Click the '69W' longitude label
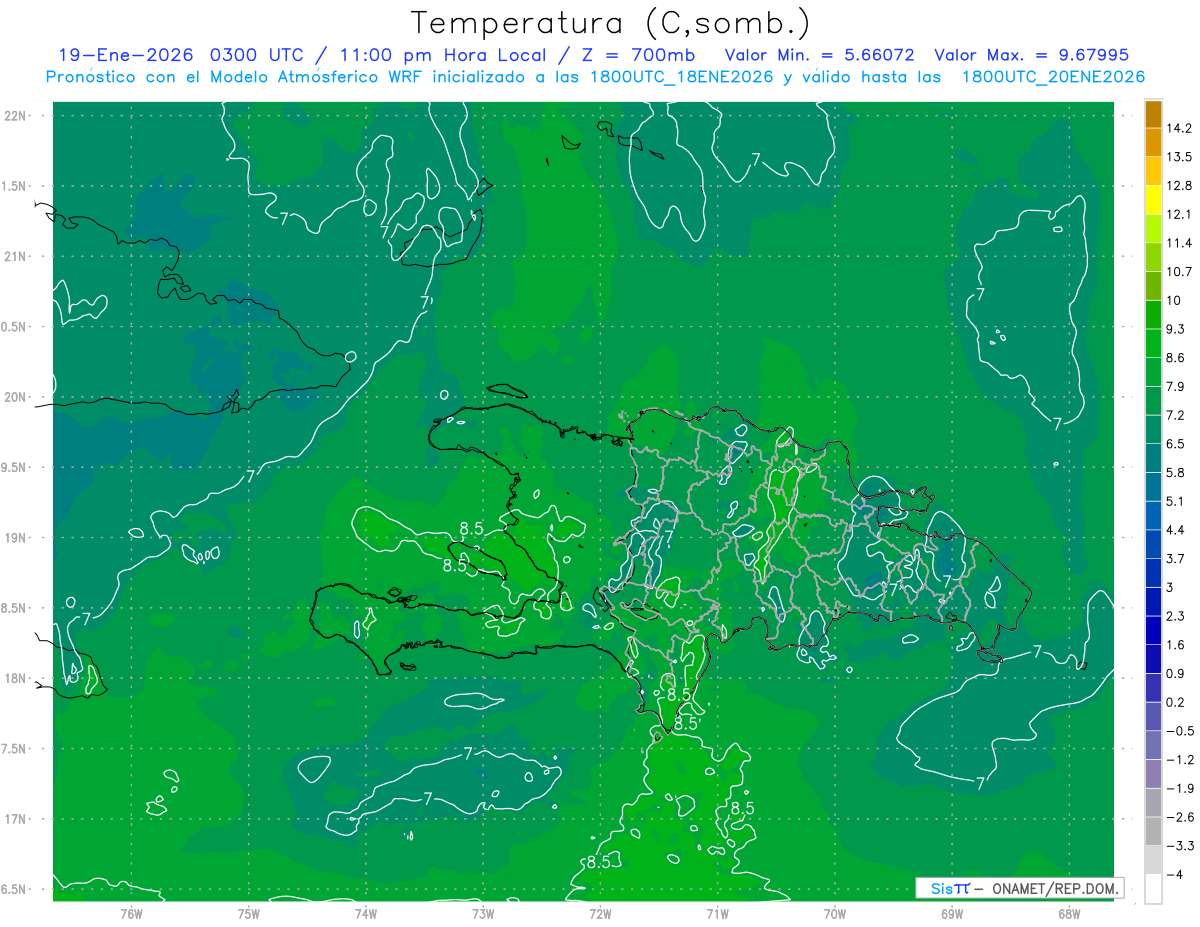The height and width of the screenshot is (927, 1200). click(x=951, y=913)
